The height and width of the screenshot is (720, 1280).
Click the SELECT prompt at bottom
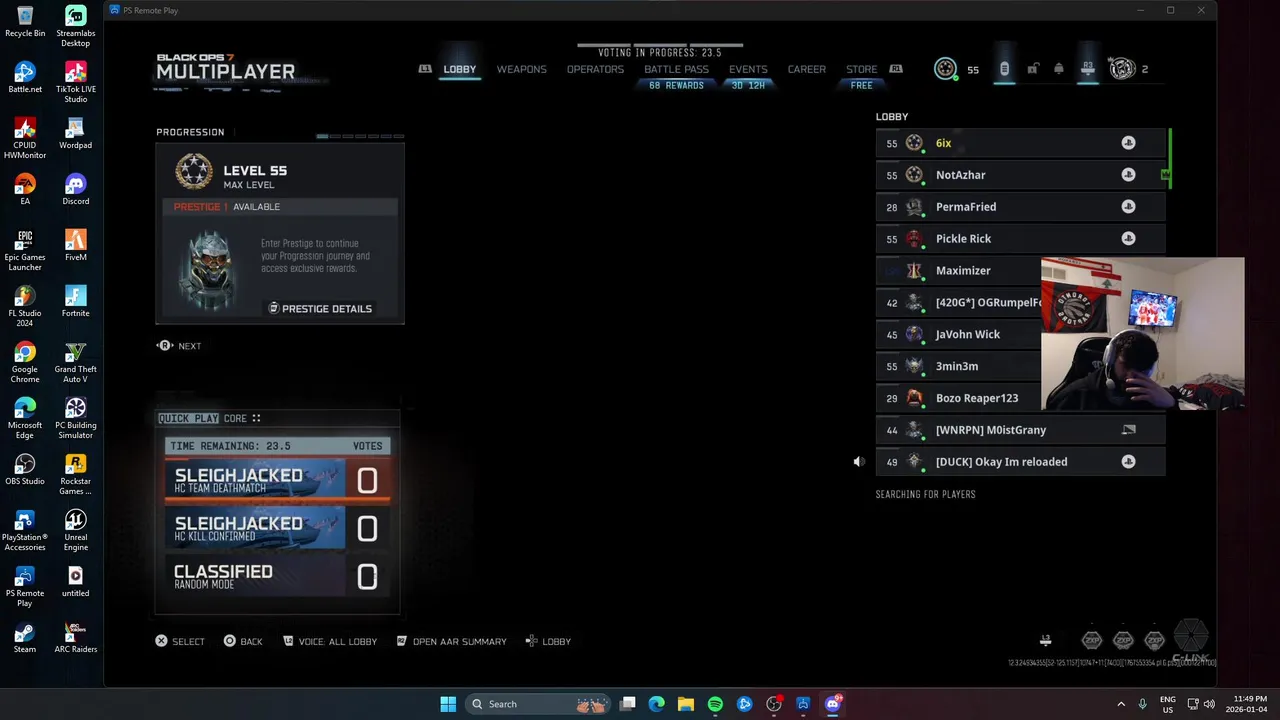pos(180,641)
